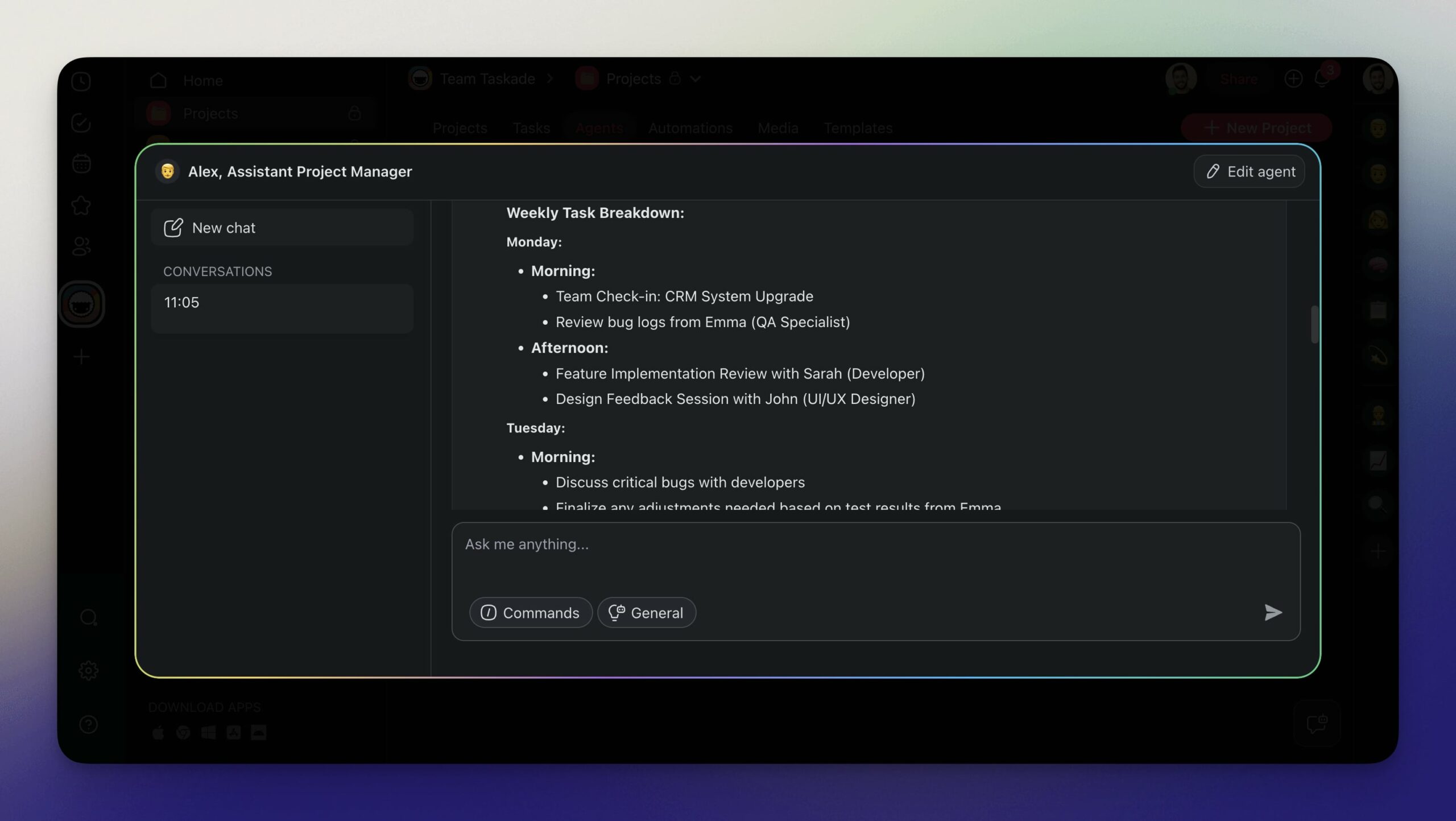Image resolution: width=1456 pixels, height=821 pixels.
Task: Click the chat scrollbar thumb
Action: (1314, 324)
